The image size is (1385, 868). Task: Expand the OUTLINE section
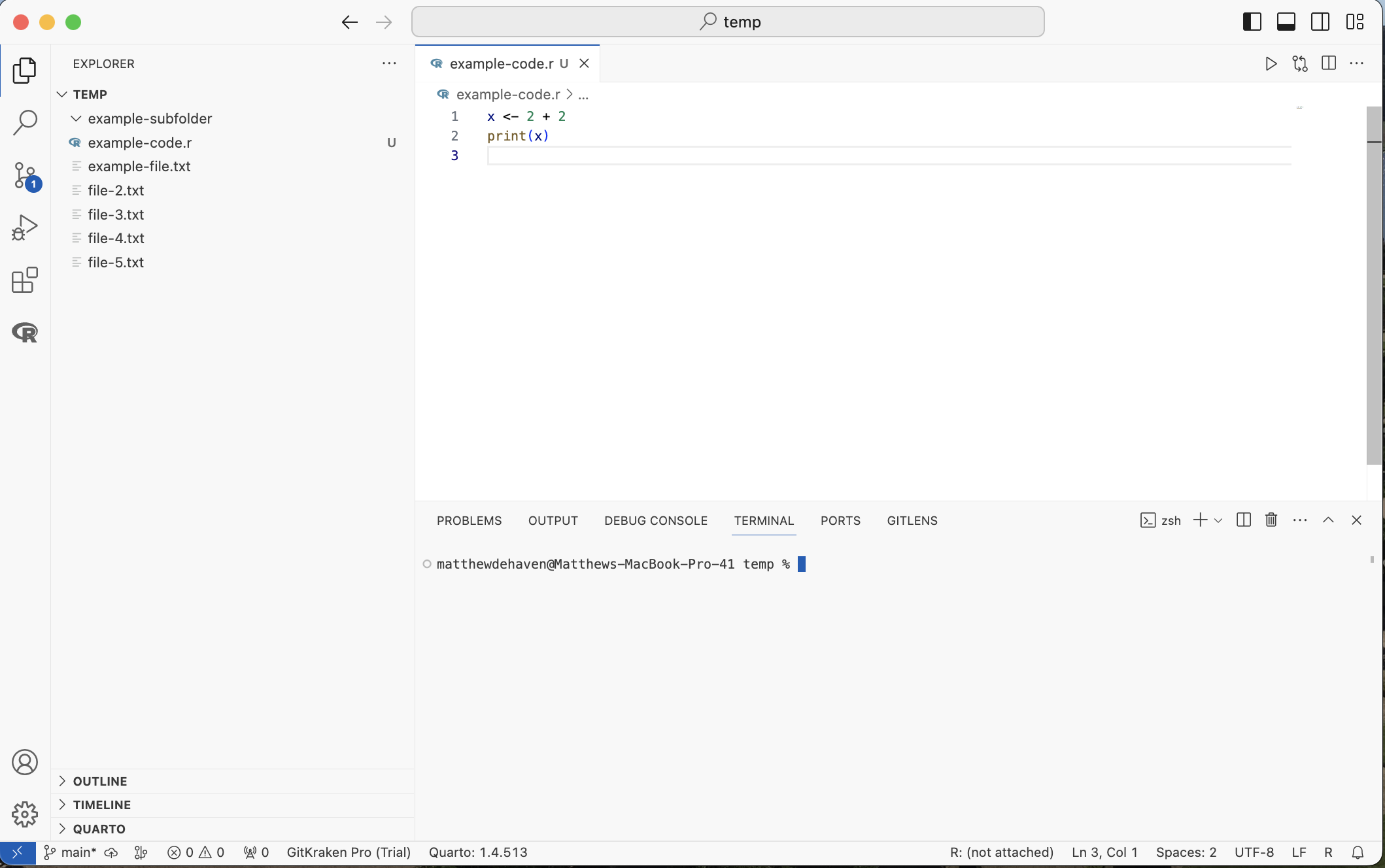100,781
